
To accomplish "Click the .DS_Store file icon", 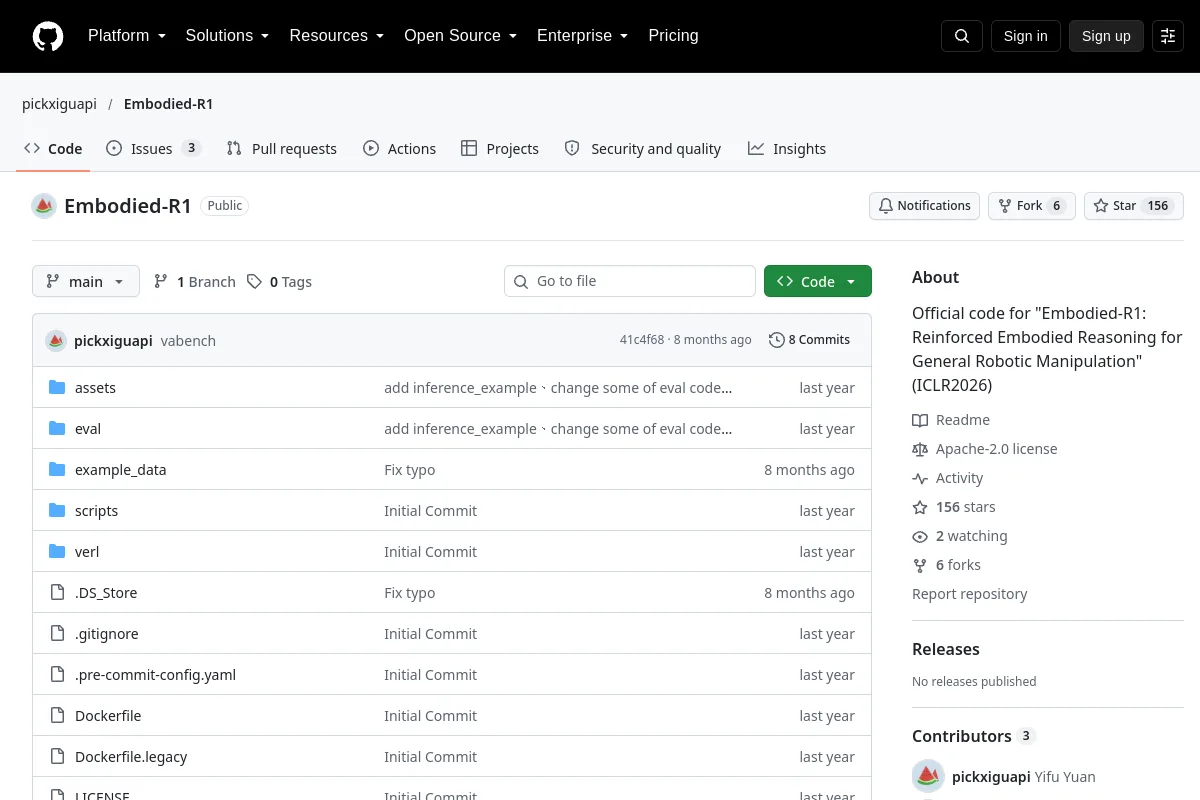I will [57, 593].
